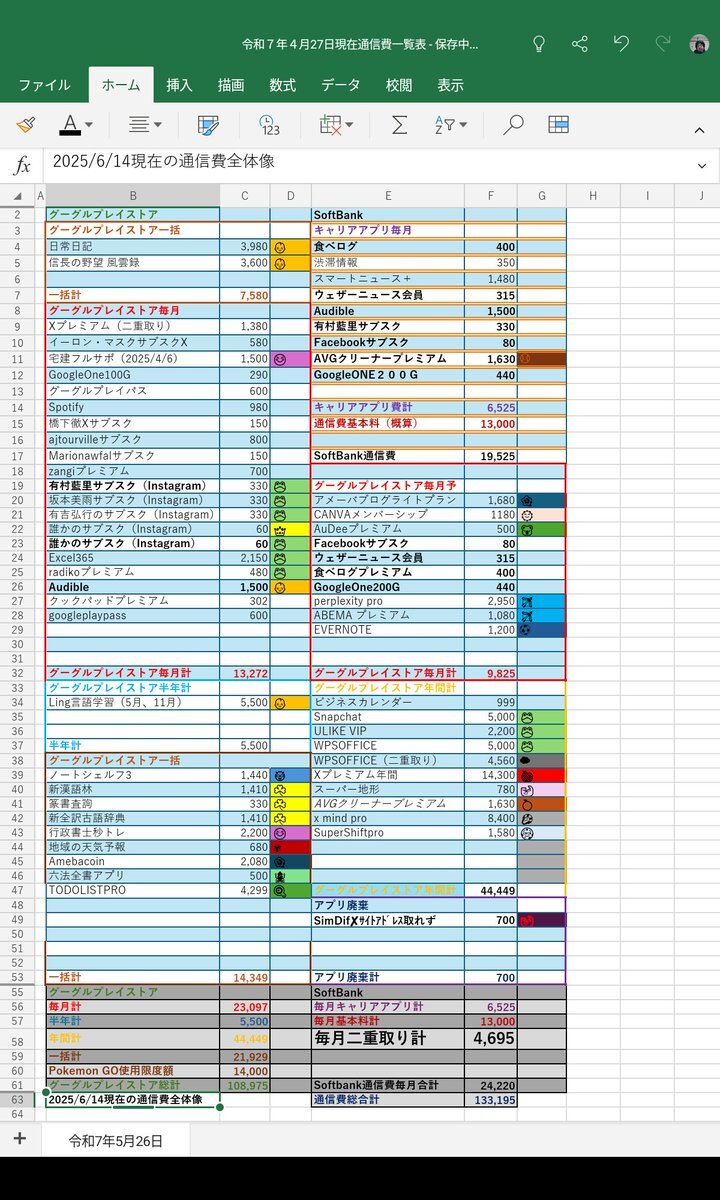
Task: Open the user profile avatar
Action: tap(699, 44)
